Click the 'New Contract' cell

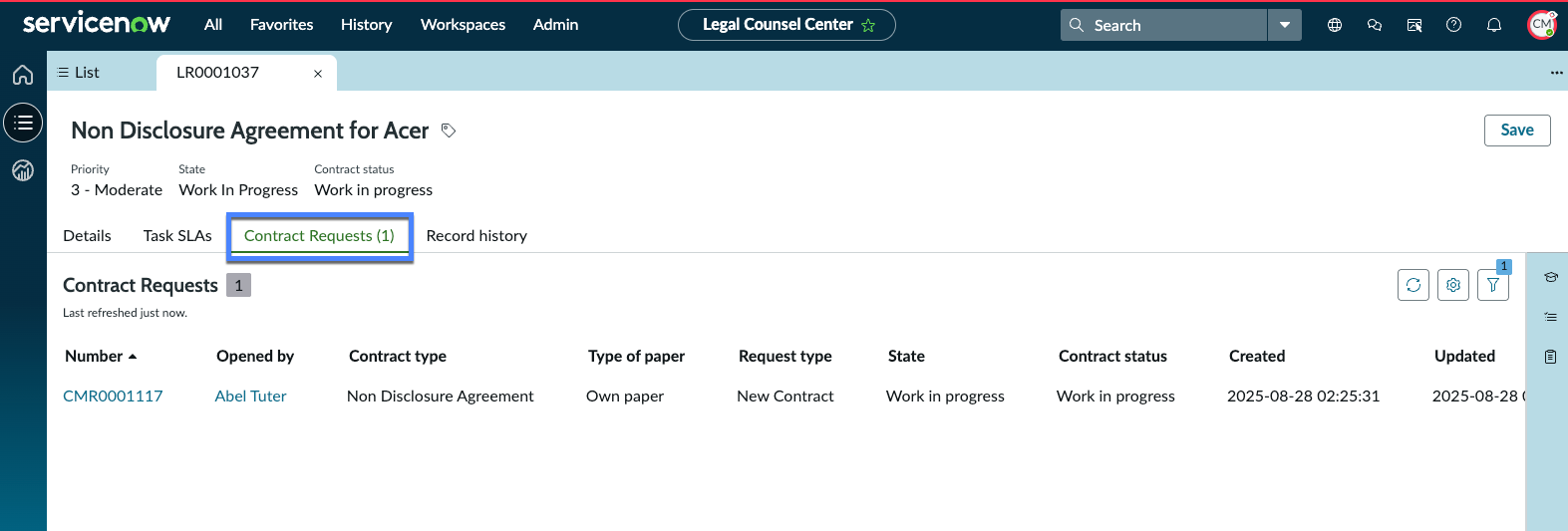pyautogui.click(x=784, y=397)
